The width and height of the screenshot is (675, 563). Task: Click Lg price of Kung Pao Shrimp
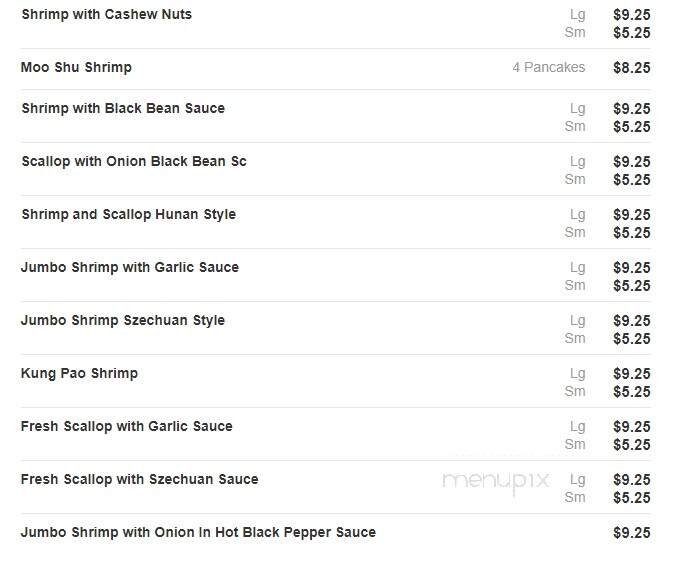pos(631,373)
